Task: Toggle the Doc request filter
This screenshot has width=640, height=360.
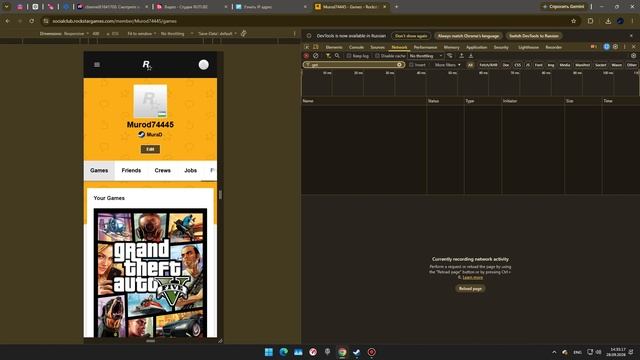Action: coord(506,65)
